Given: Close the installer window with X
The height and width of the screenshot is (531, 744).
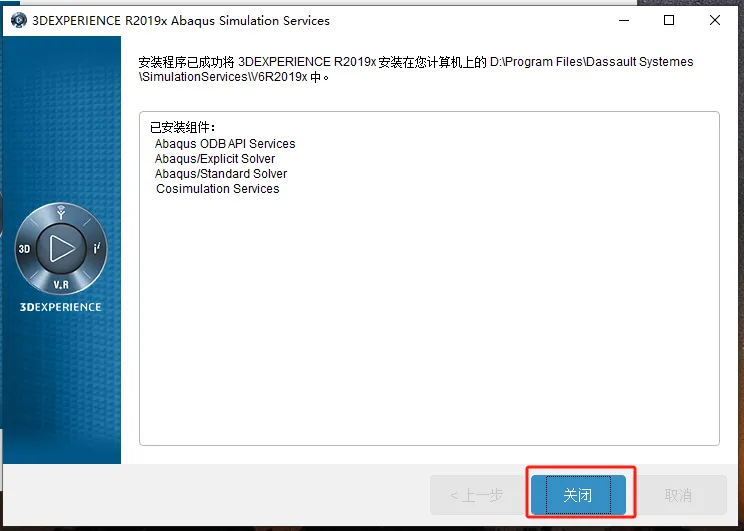Looking at the screenshot, I should coord(715,20).
